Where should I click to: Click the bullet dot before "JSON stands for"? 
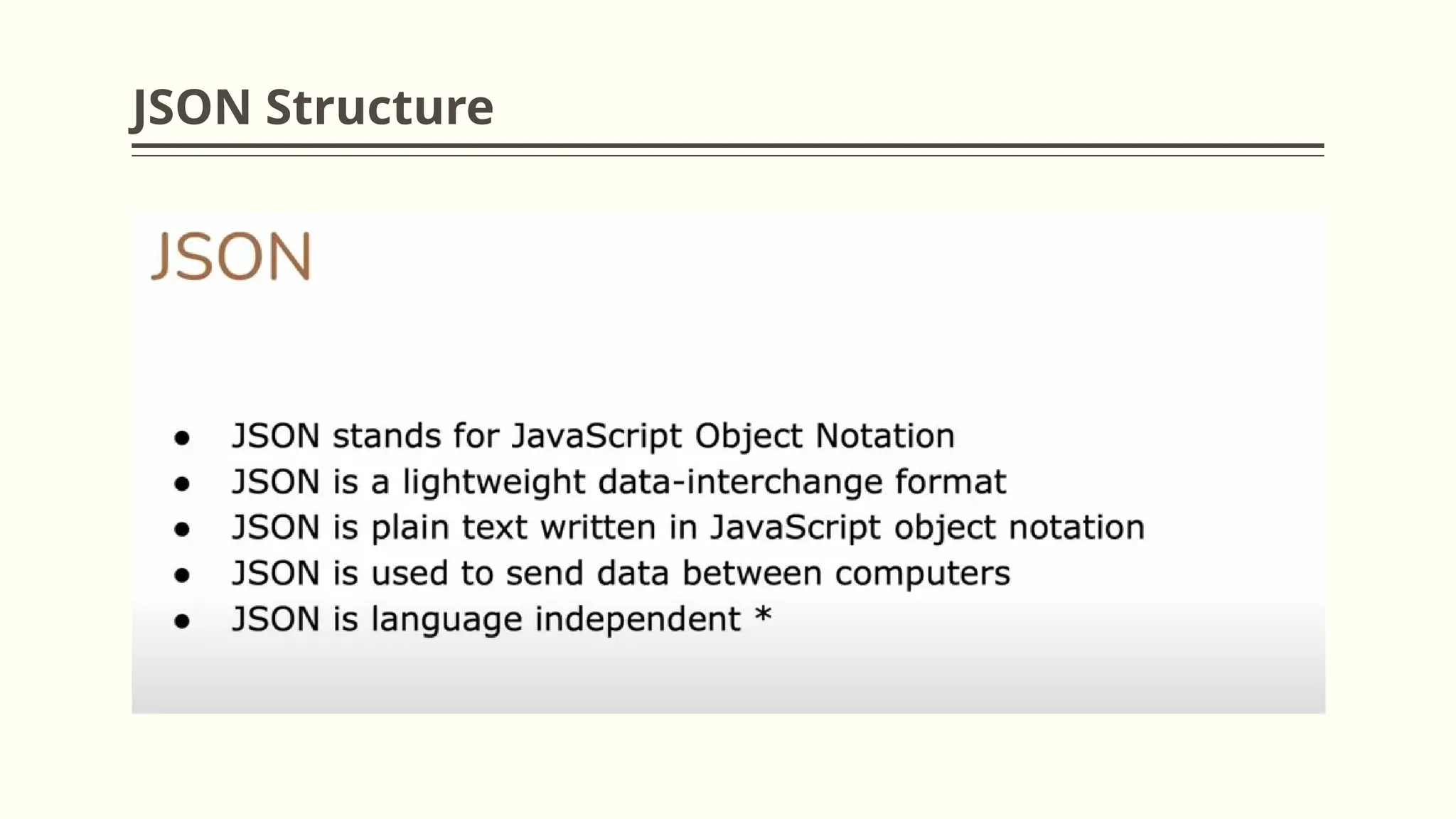[182, 437]
